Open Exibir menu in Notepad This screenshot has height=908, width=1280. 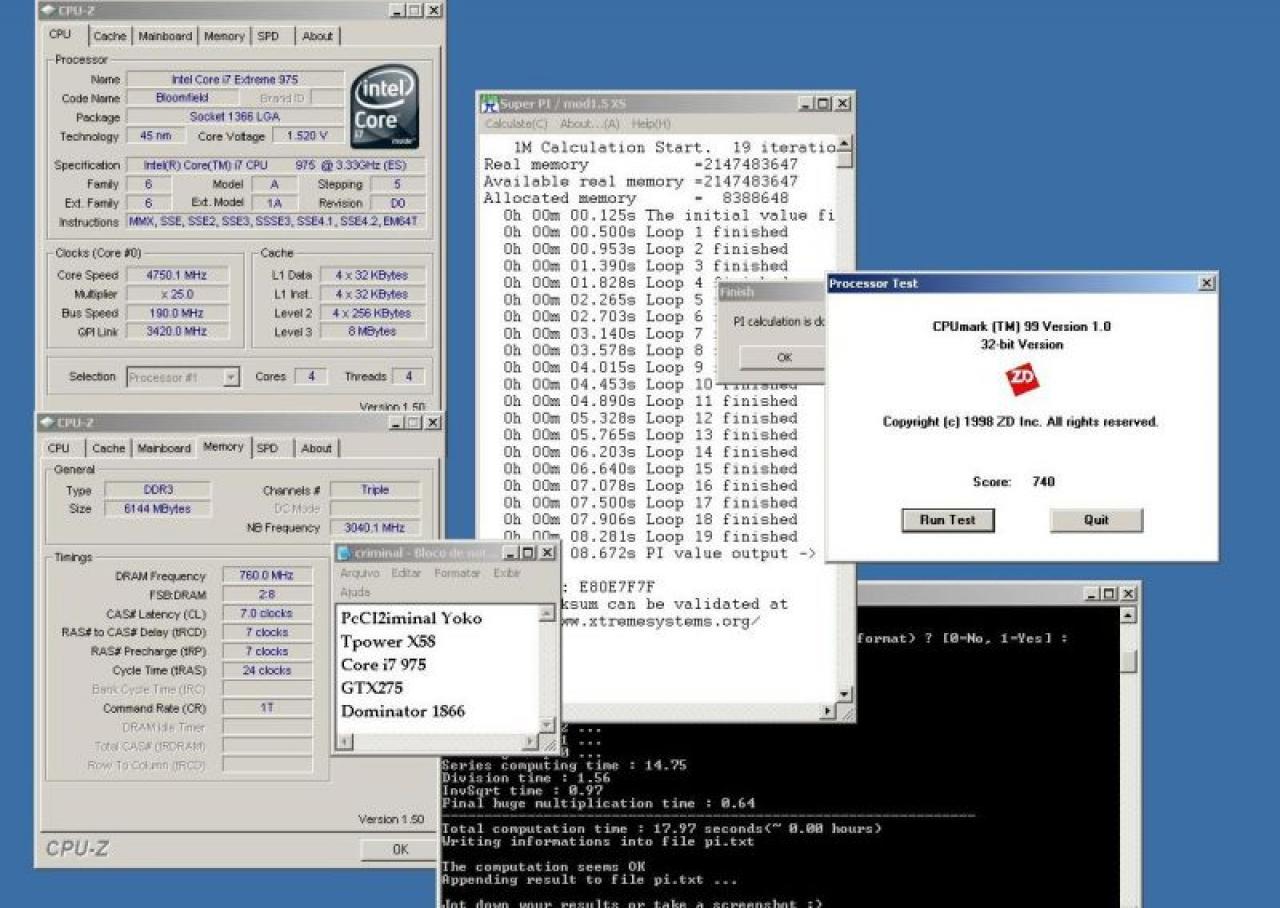coord(507,573)
